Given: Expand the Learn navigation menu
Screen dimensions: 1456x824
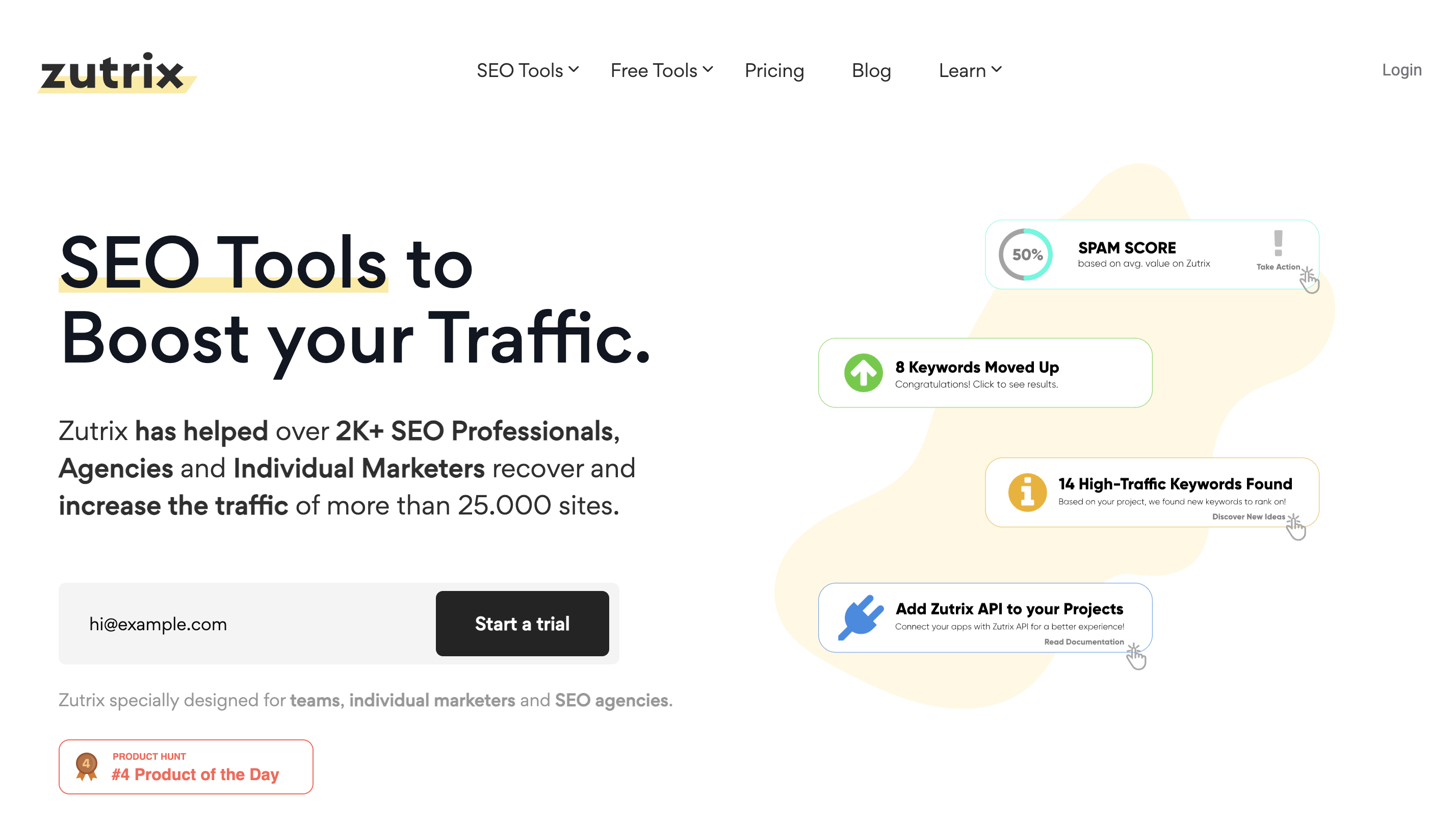Looking at the screenshot, I should 969,70.
